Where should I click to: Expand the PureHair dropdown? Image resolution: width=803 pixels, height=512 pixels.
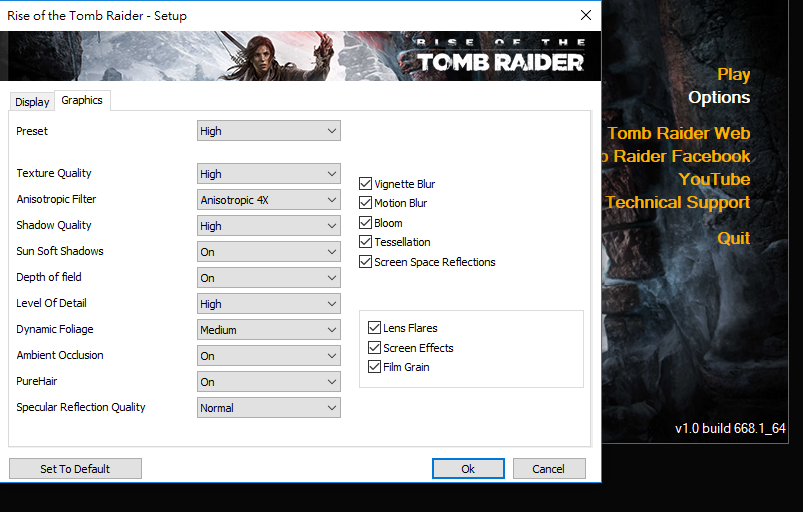(269, 382)
